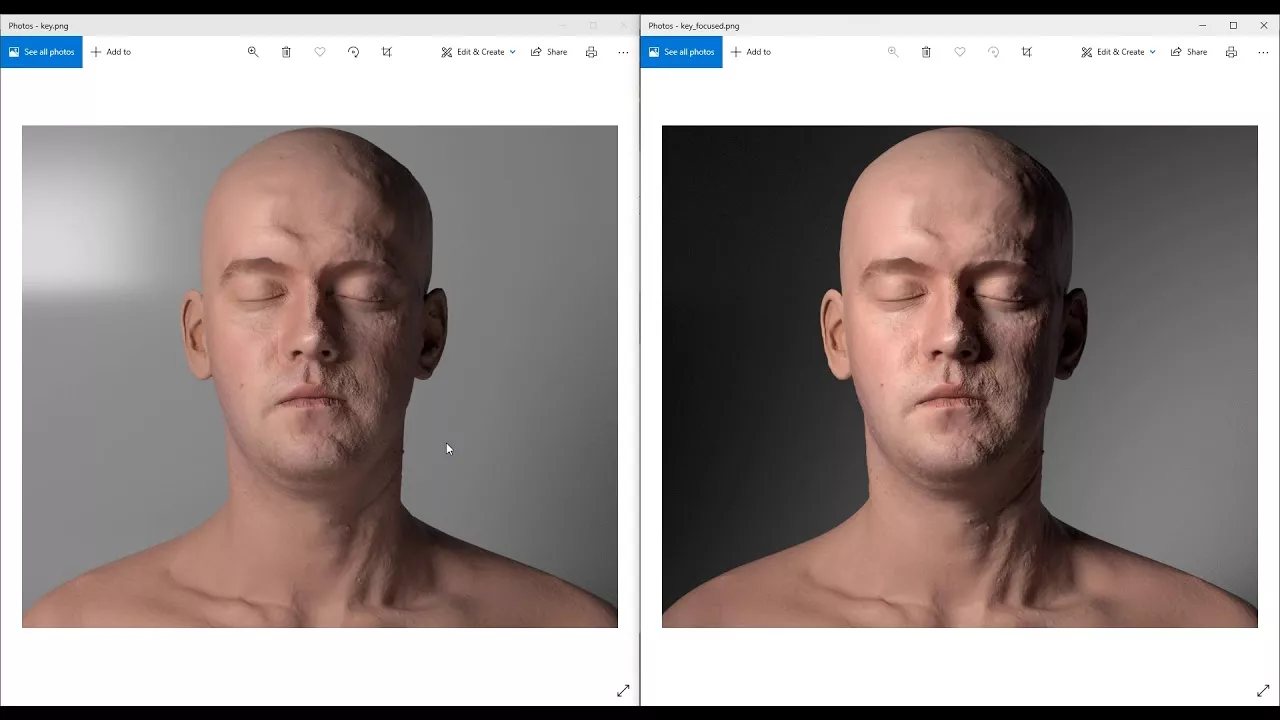
Task: Toggle favorite heart on key_focused.png
Action: click(x=960, y=52)
